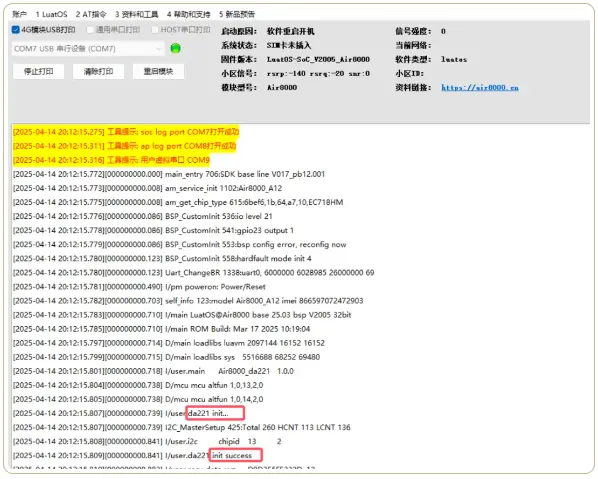Click the log line 'am_service_init 1102:Air8000_A12'

click(x=148, y=188)
